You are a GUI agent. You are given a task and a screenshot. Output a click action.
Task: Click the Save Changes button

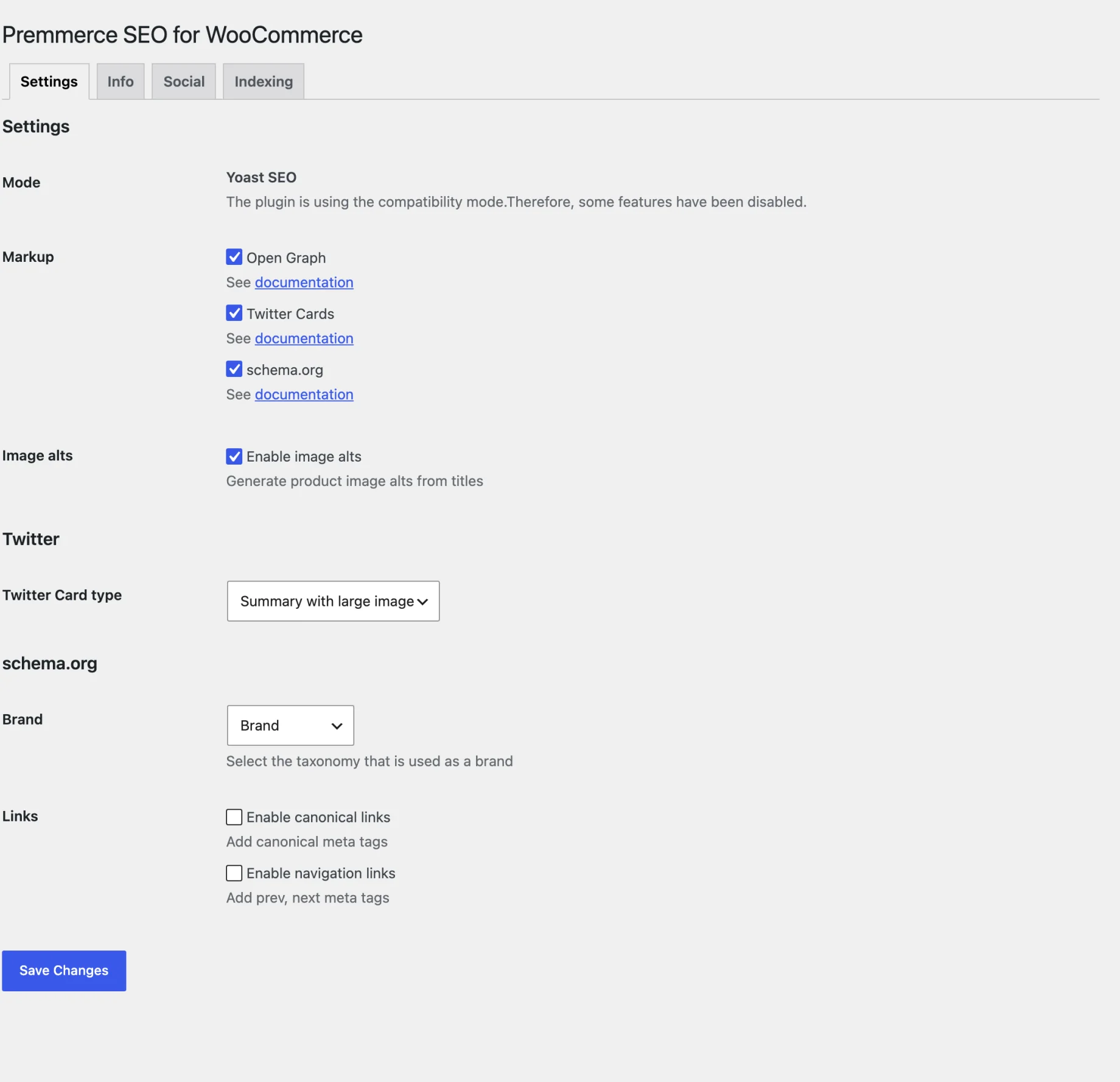(x=64, y=971)
